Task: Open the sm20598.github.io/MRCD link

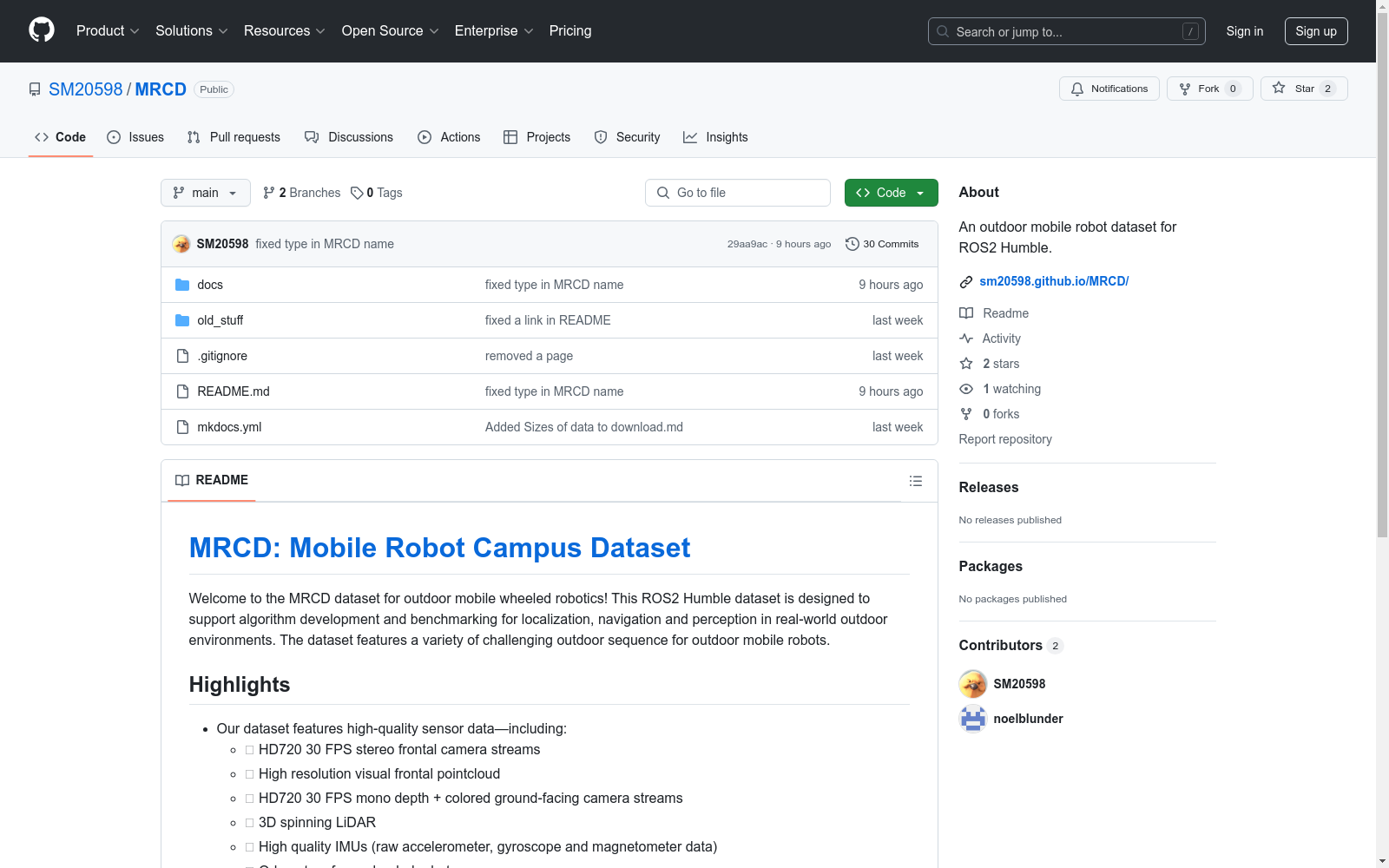Action: (1053, 281)
